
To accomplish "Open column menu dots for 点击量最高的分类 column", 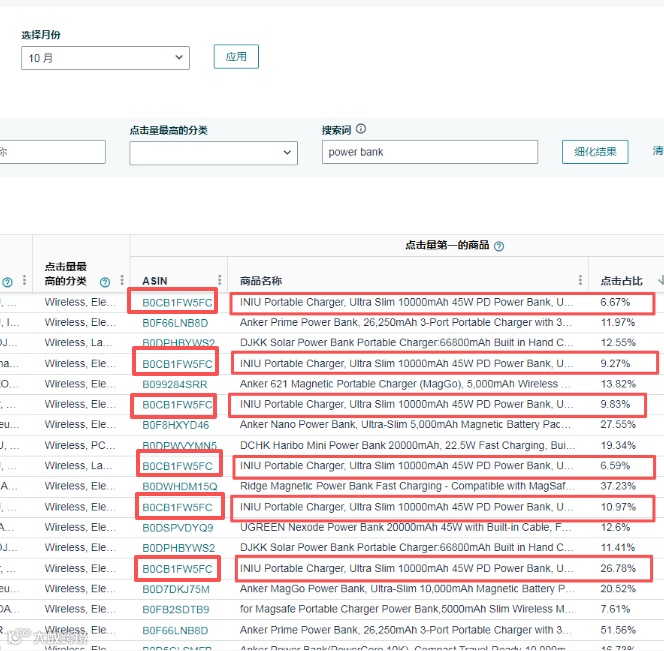I will 122,280.
